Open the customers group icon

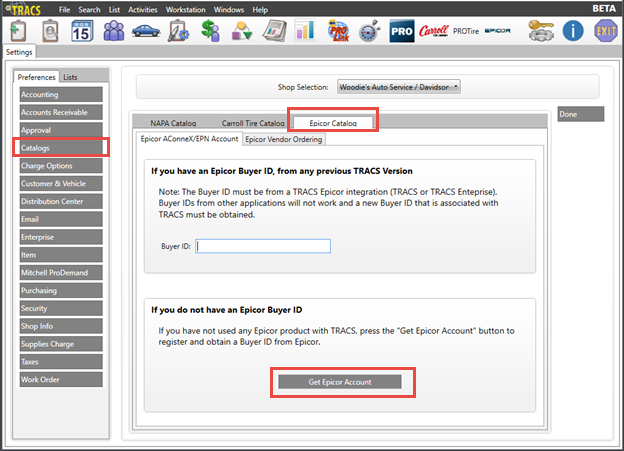[x=114, y=31]
